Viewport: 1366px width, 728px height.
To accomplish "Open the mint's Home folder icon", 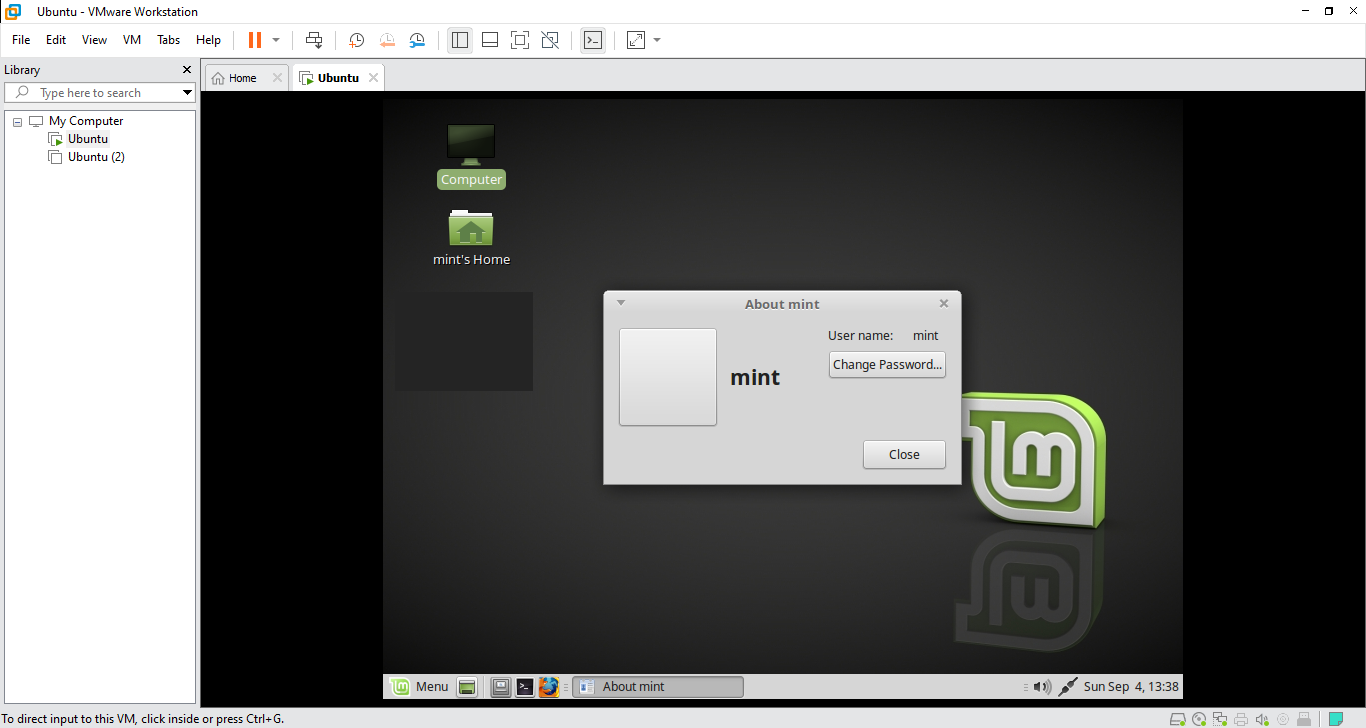I will point(471,238).
